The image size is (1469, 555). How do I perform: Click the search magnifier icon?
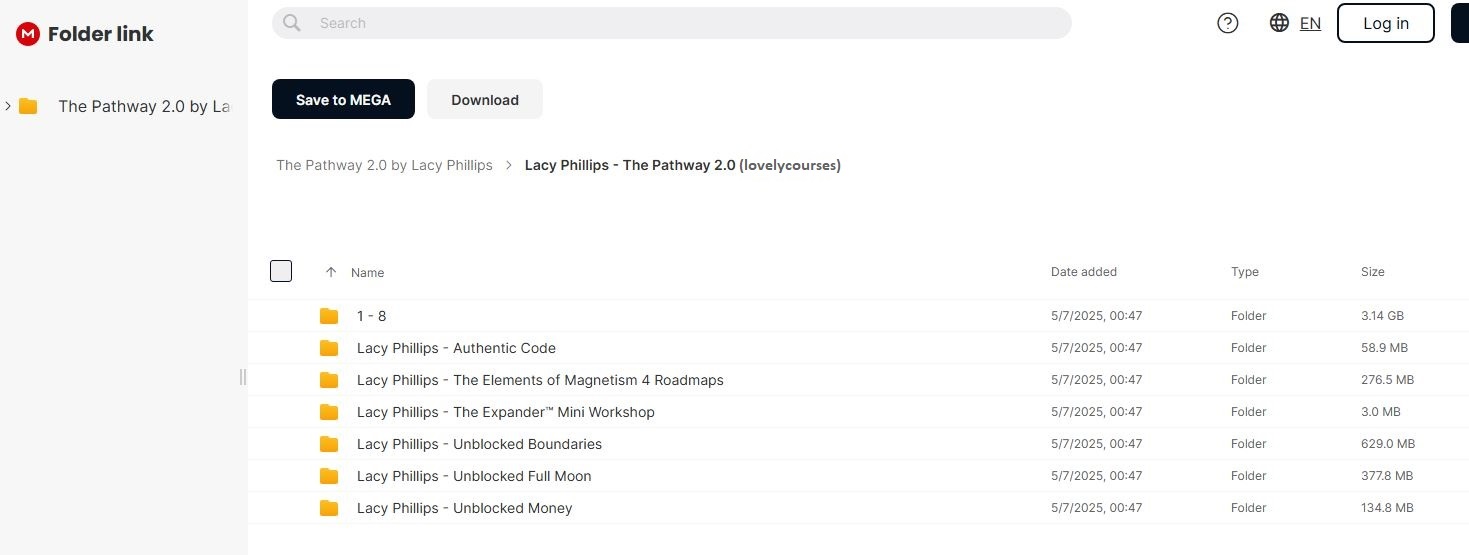pos(292,23)
